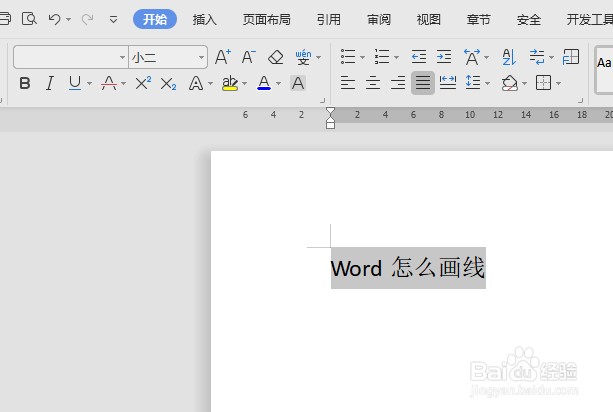Click the show paragraph marks icon
Image resolution: width=613 pixels, height=412 pixels.
[537, 57]
